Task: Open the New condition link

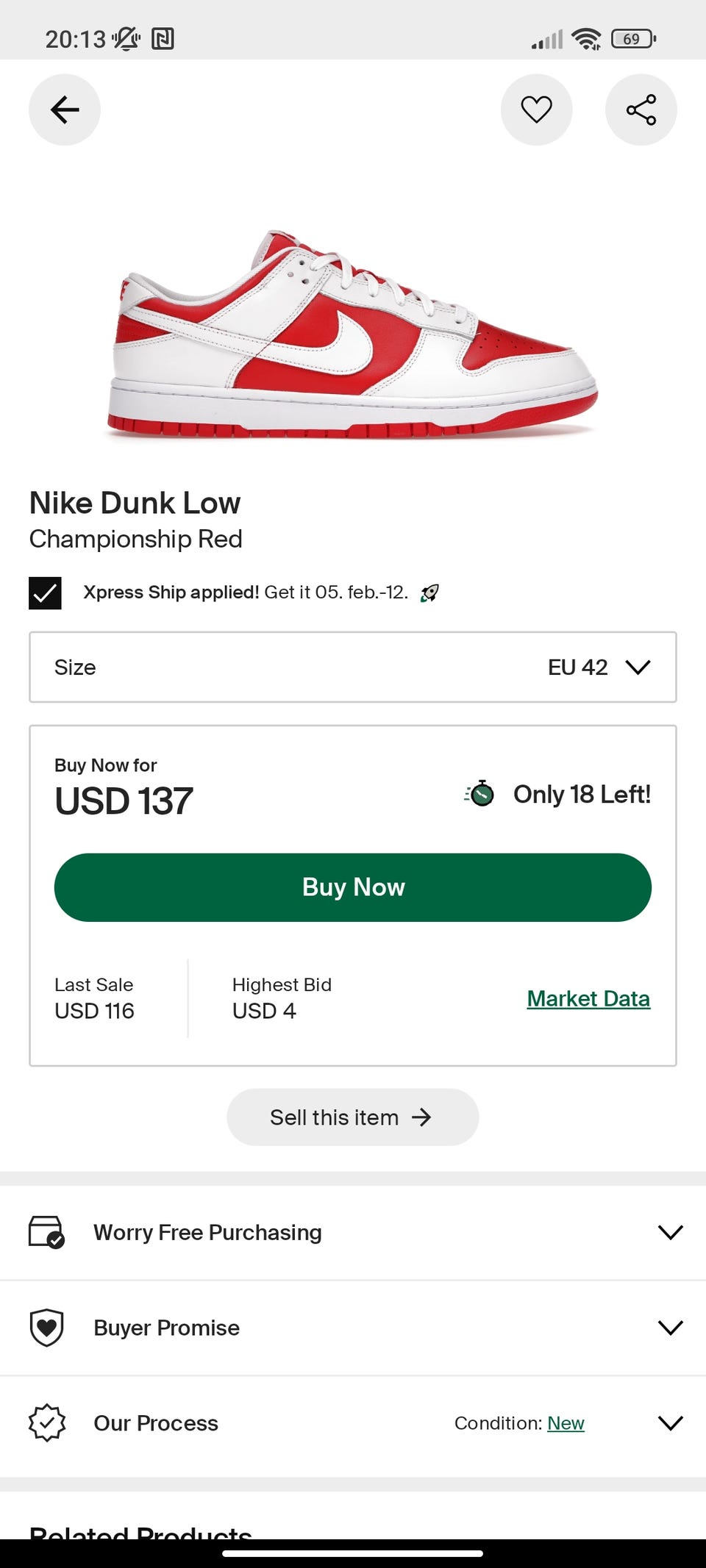Action: pos(566,1424)
